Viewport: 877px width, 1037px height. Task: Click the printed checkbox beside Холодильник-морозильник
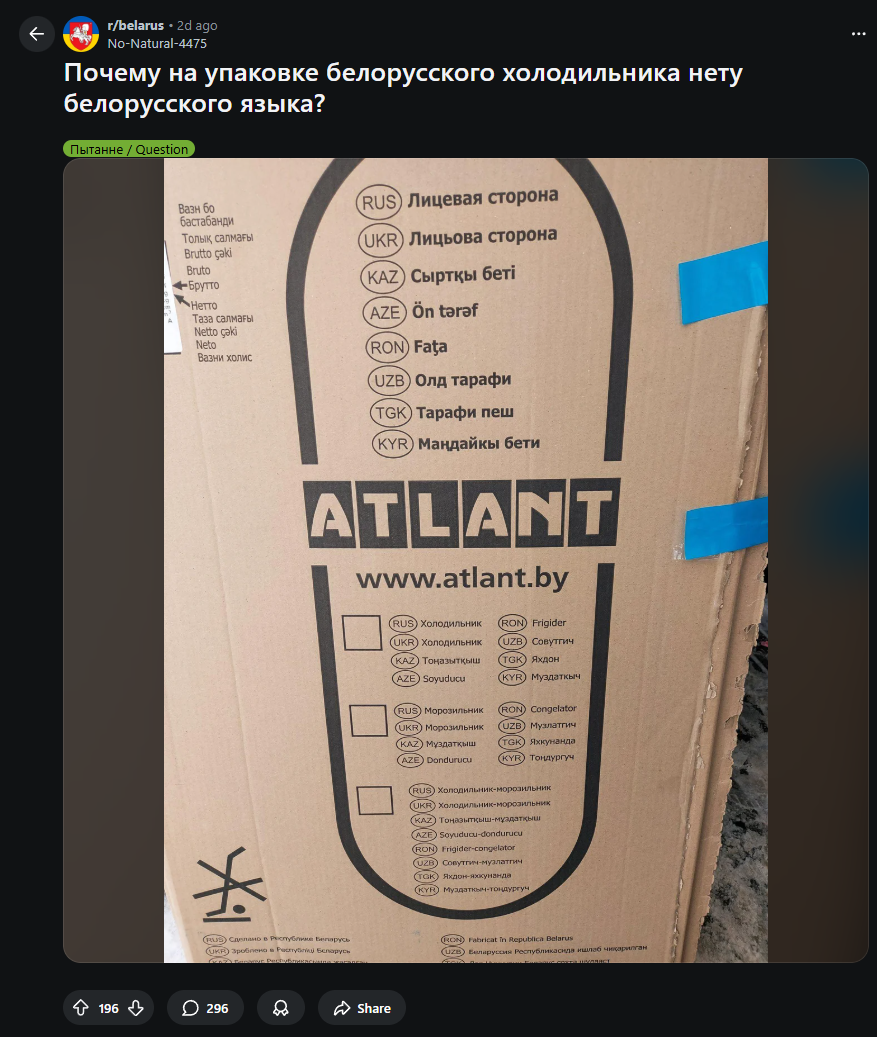[375, 800]
